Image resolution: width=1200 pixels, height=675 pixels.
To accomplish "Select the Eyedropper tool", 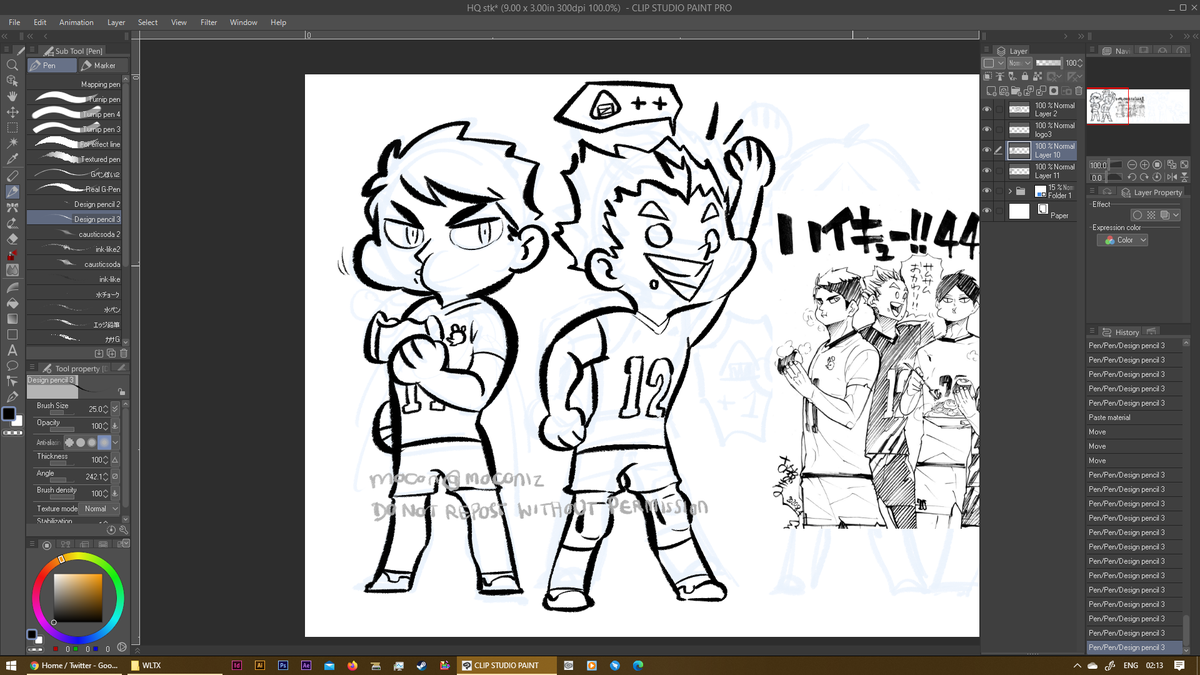I will (12, 158).
